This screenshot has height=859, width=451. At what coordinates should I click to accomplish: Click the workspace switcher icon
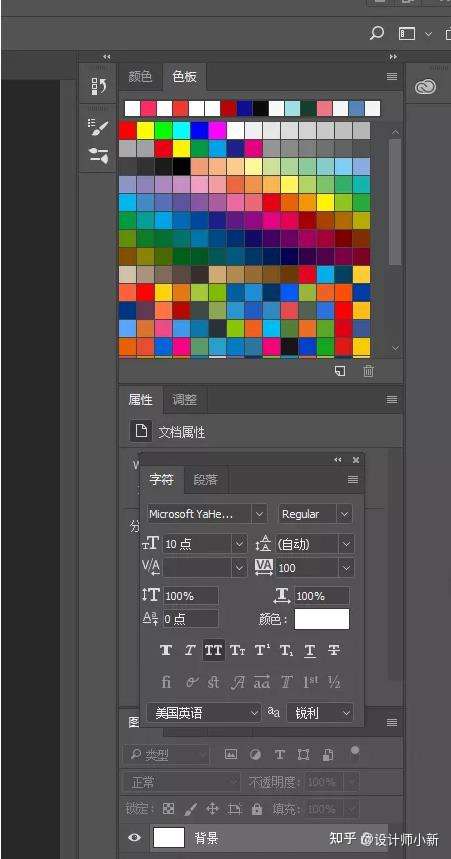coord(407,34)
